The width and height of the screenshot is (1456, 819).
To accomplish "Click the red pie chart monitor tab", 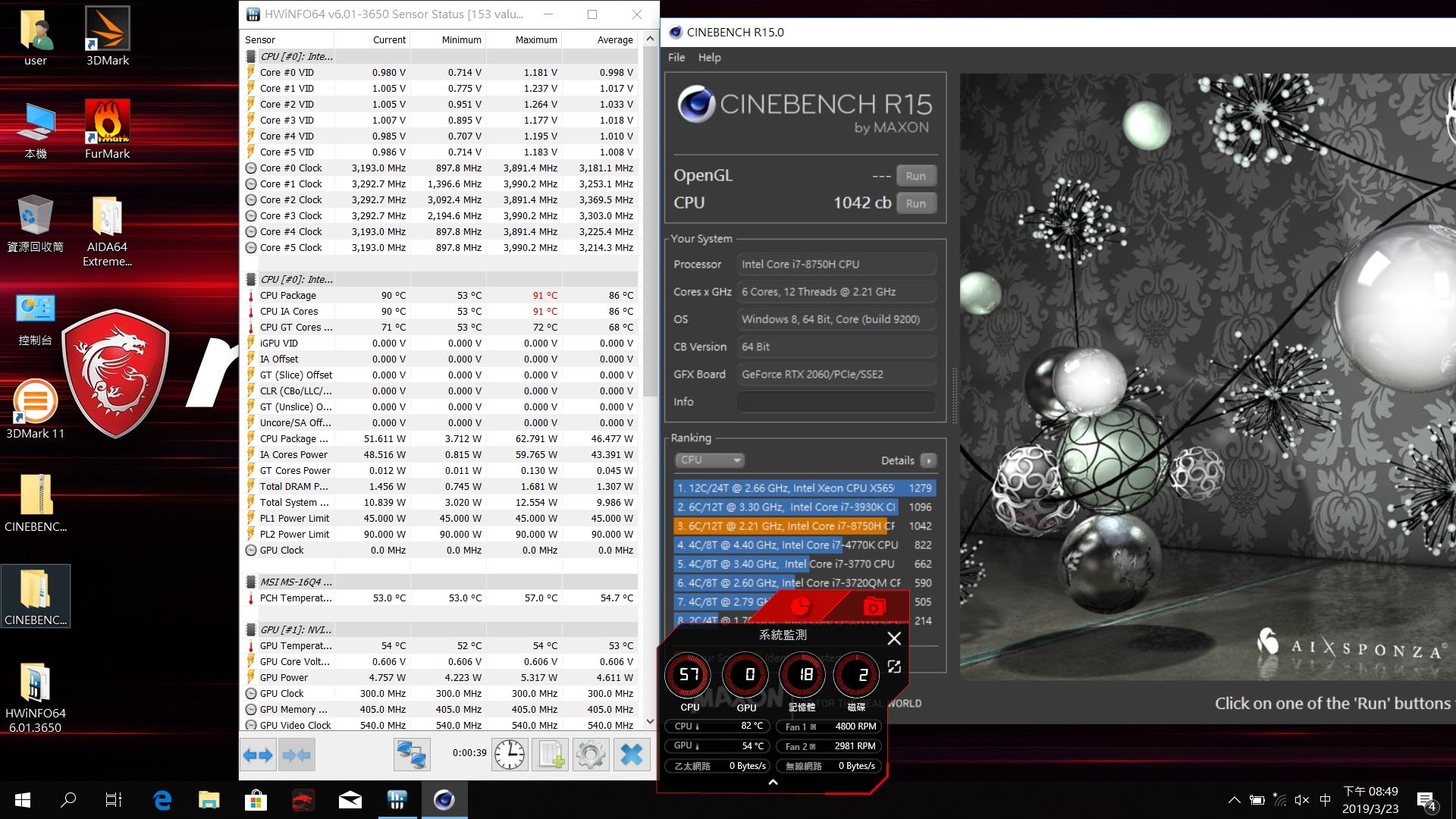I will tap(800, 607).
